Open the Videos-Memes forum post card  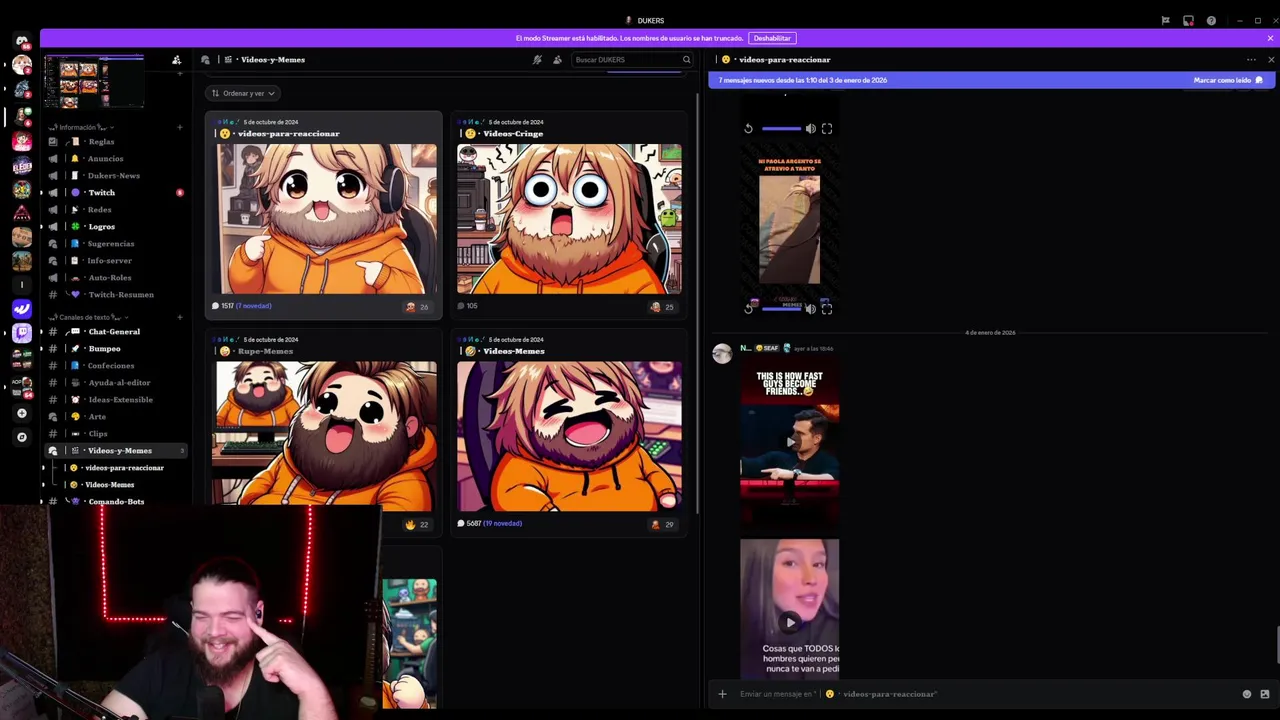click(x=568, y=433)
